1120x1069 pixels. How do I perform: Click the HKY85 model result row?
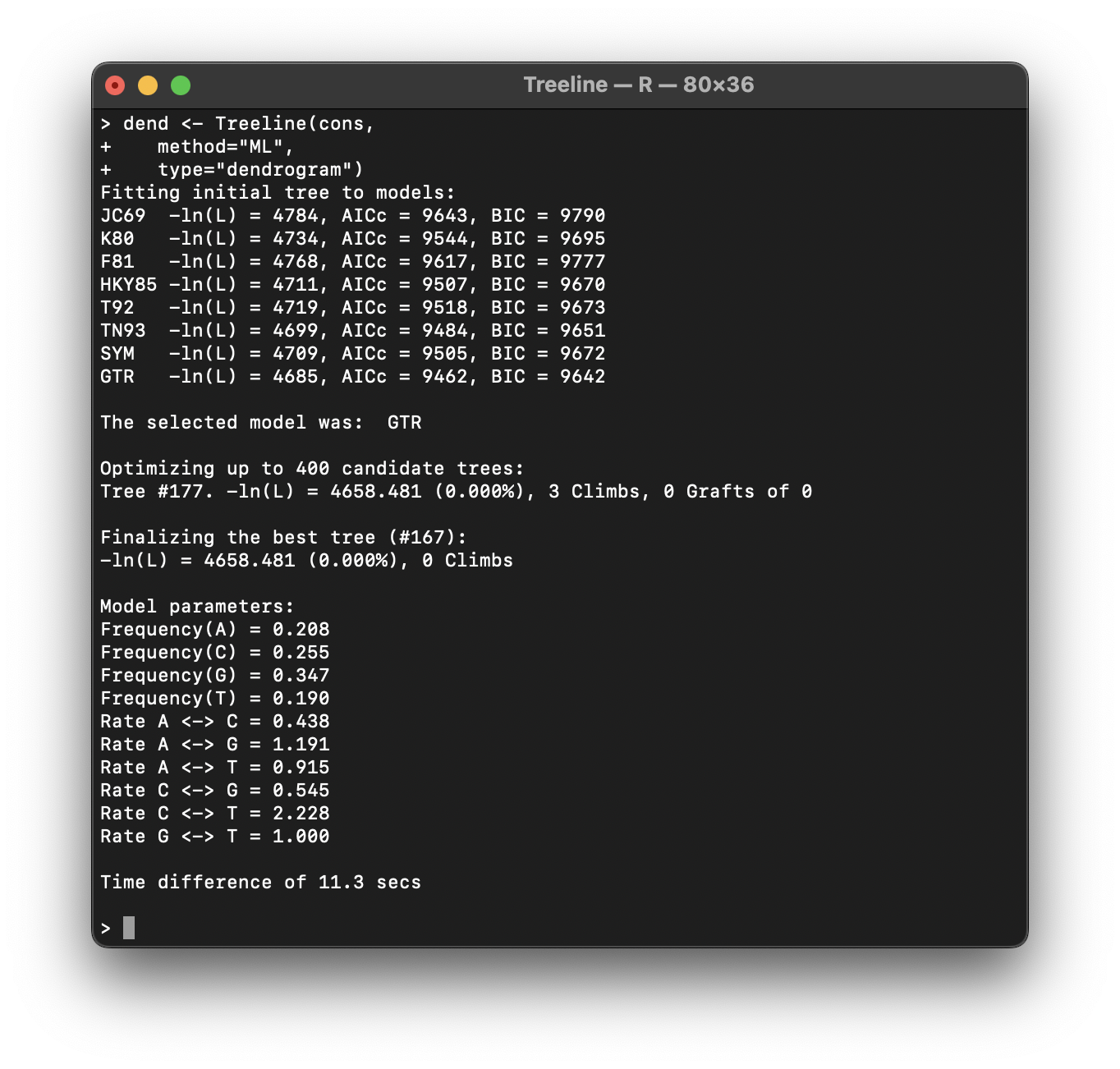click(352, 285)
